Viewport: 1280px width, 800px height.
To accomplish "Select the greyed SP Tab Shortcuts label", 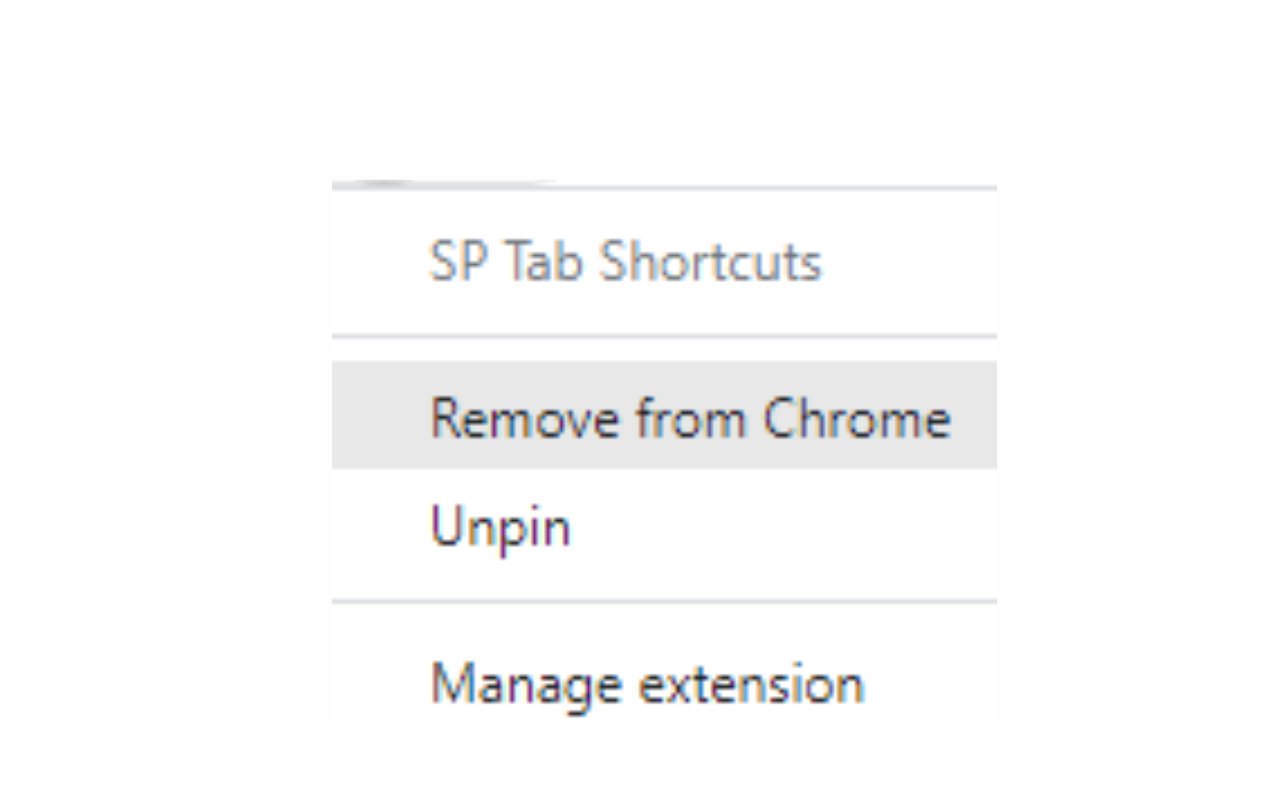I will (625, 263).
